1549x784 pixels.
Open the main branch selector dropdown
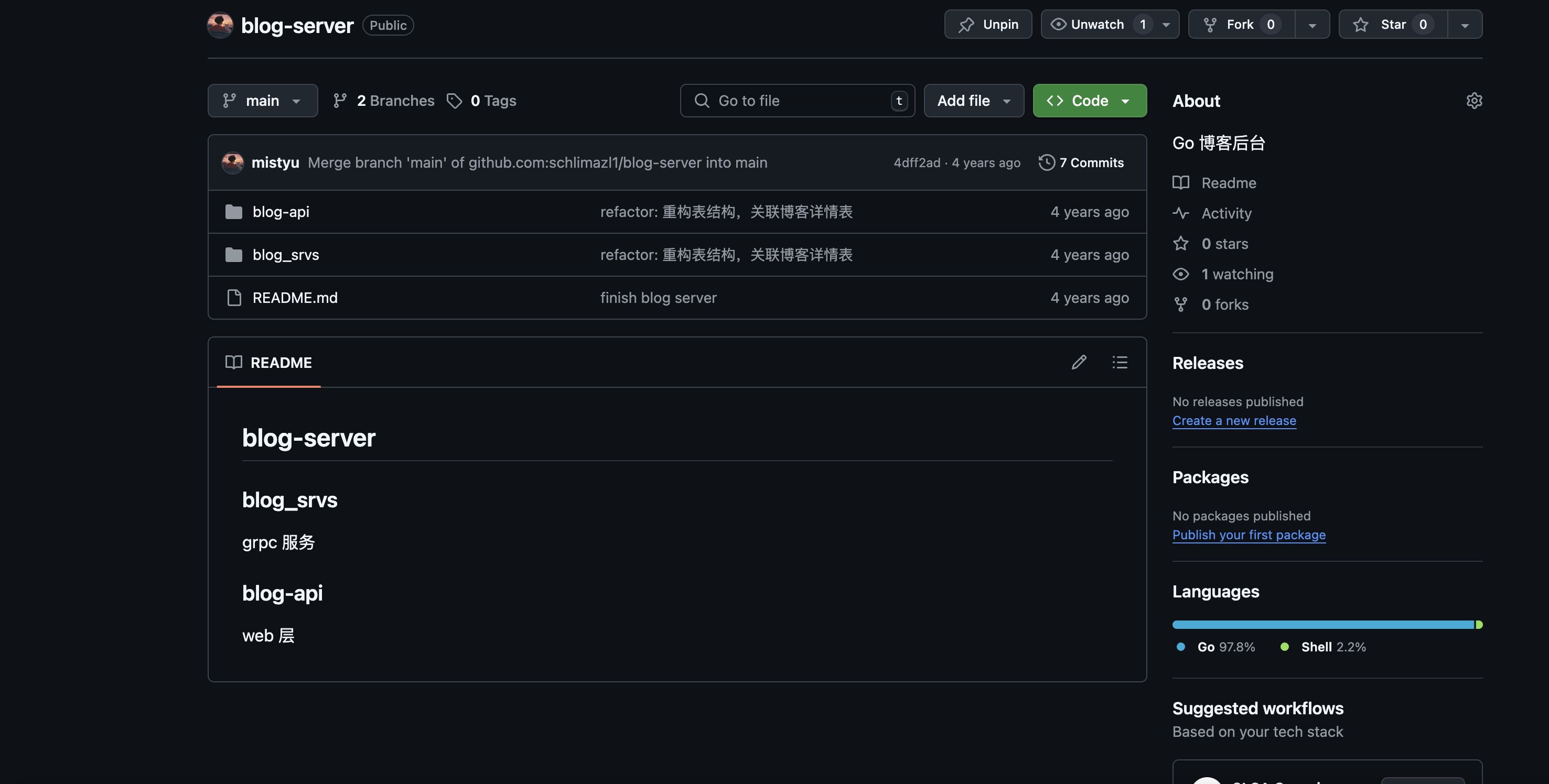[263, 100]
